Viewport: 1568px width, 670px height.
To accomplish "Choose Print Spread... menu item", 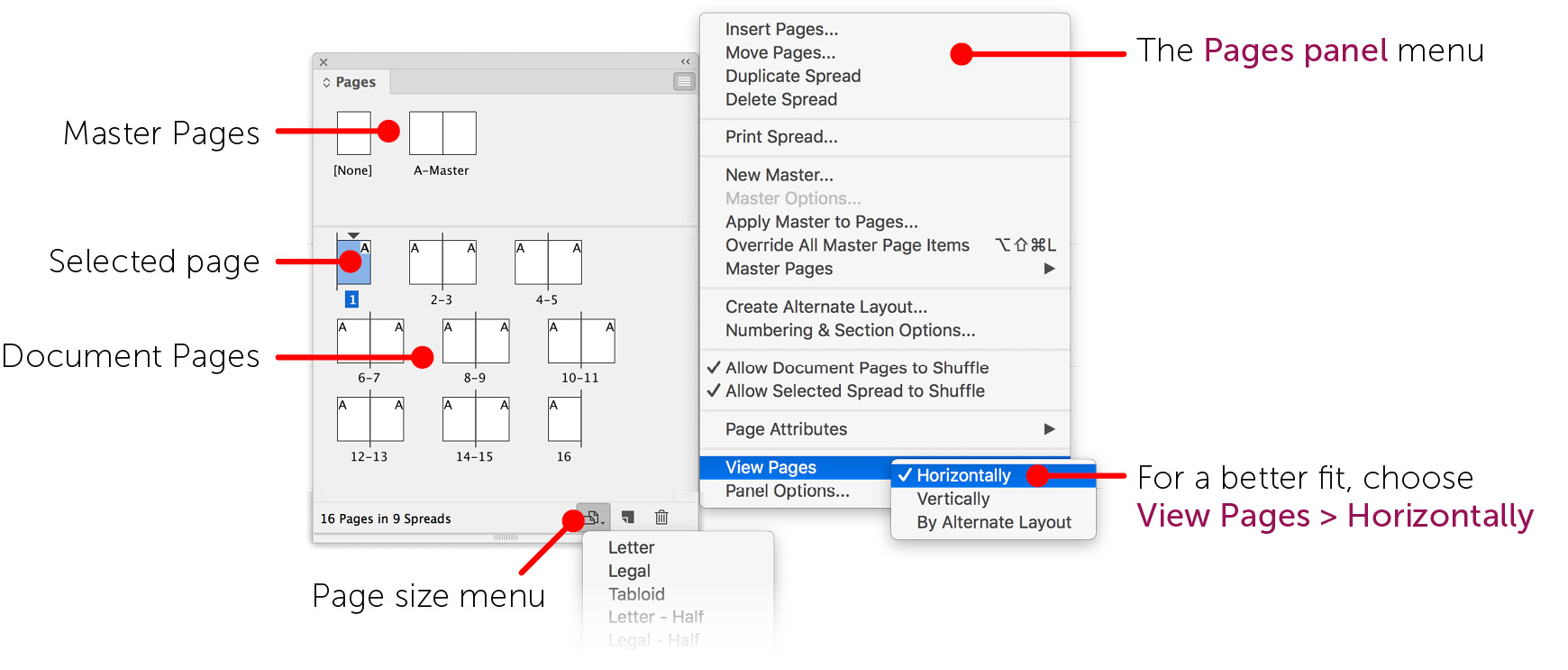I will pyautogui.click(x=884, y=137).
